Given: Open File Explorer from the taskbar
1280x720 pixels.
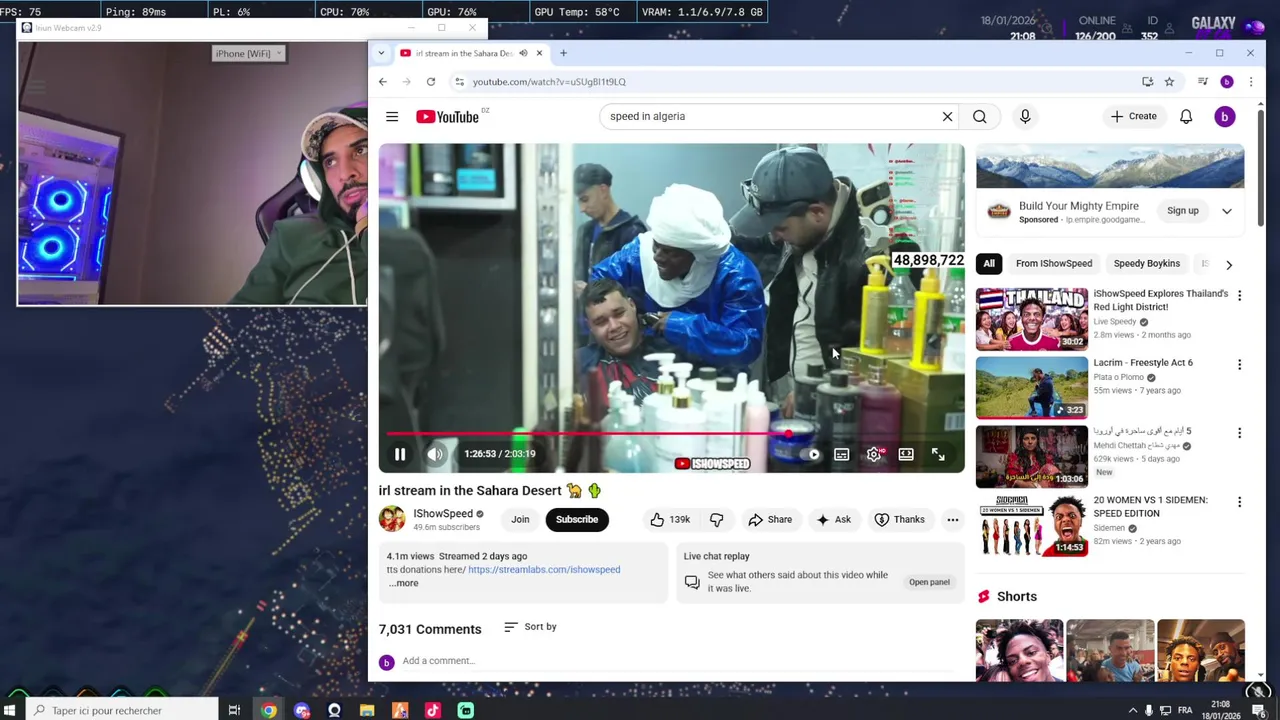Looking at the screenshot, I should coord(367,711).
